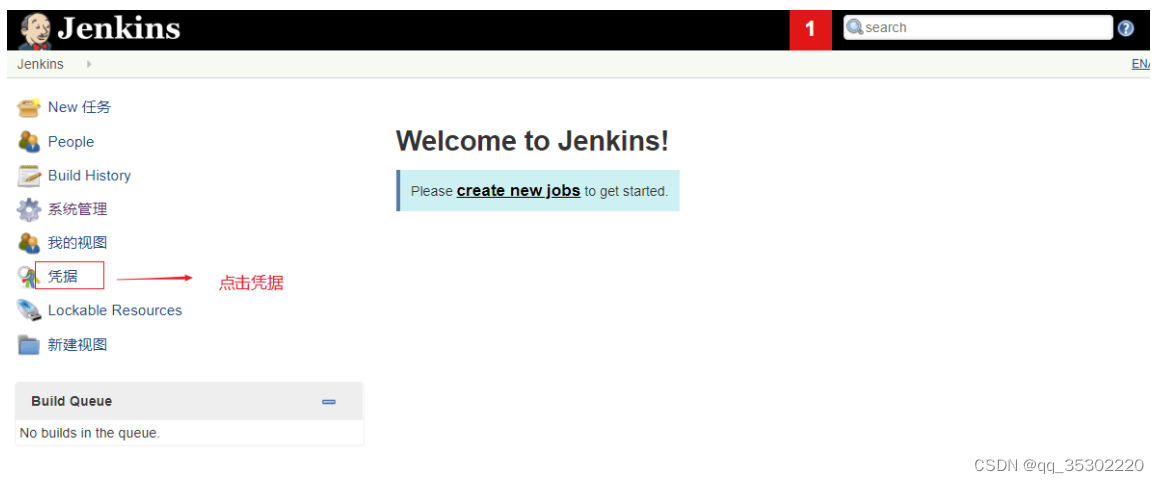This screenshot has height=483, width=1159.
Task: Collapse the Build Queue panel
Action: [329, 402]
